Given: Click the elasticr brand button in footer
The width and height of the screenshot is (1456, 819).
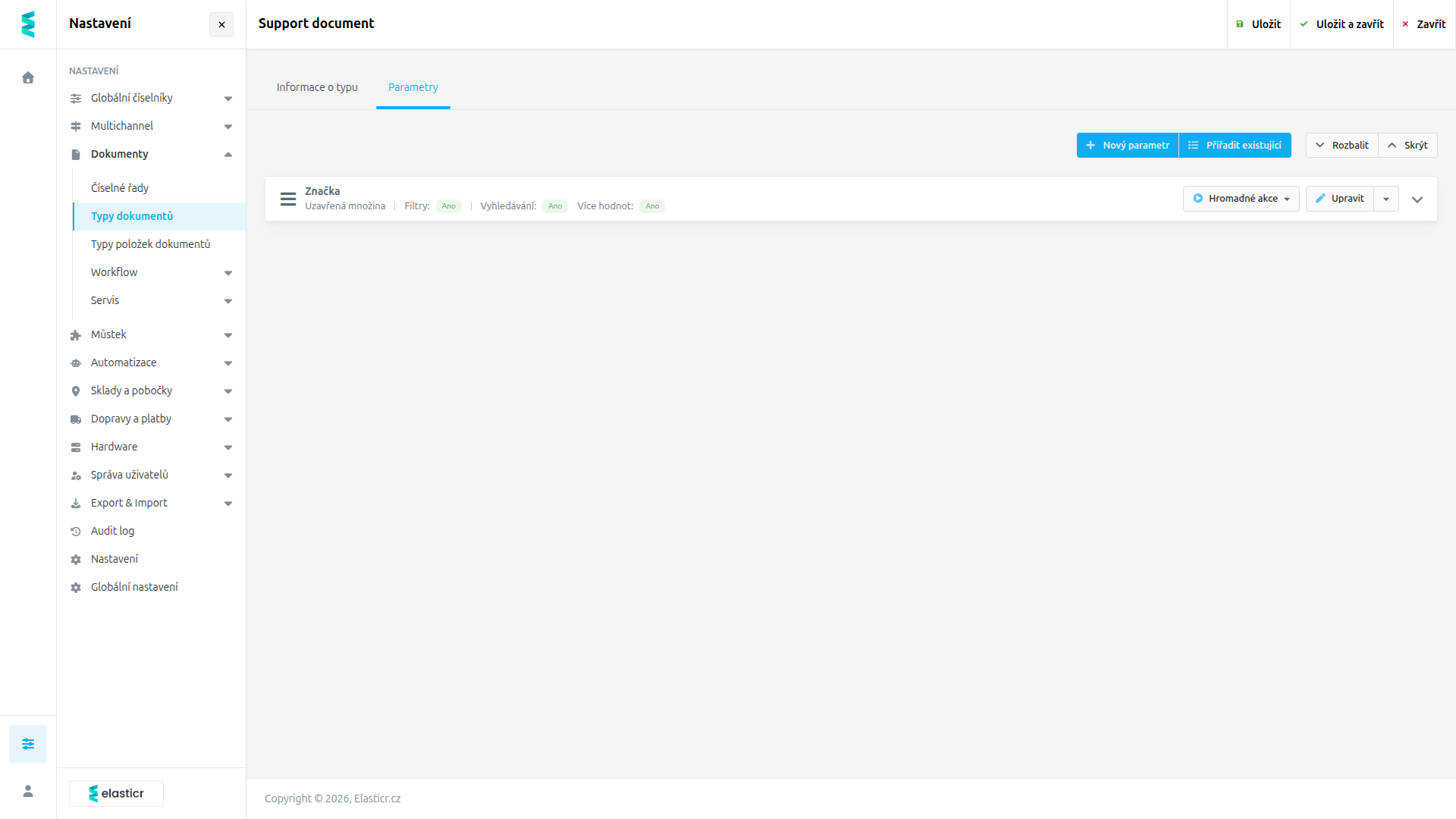Looking at the screenshot, I should point(116,793).
